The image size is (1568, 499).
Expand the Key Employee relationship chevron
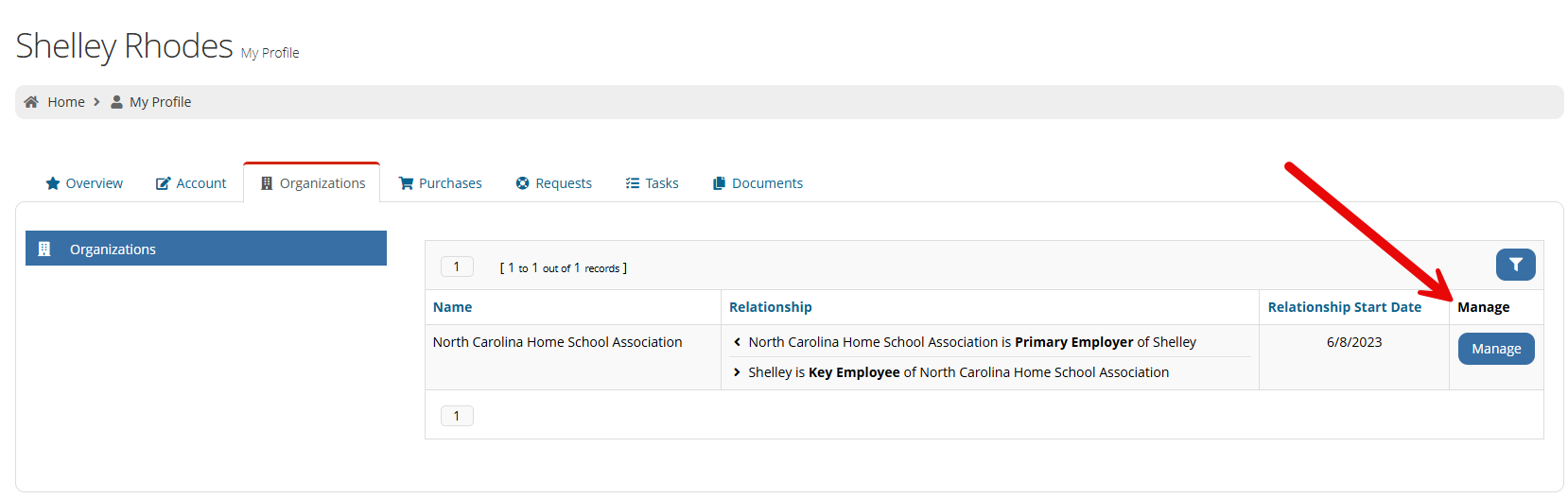737,372
